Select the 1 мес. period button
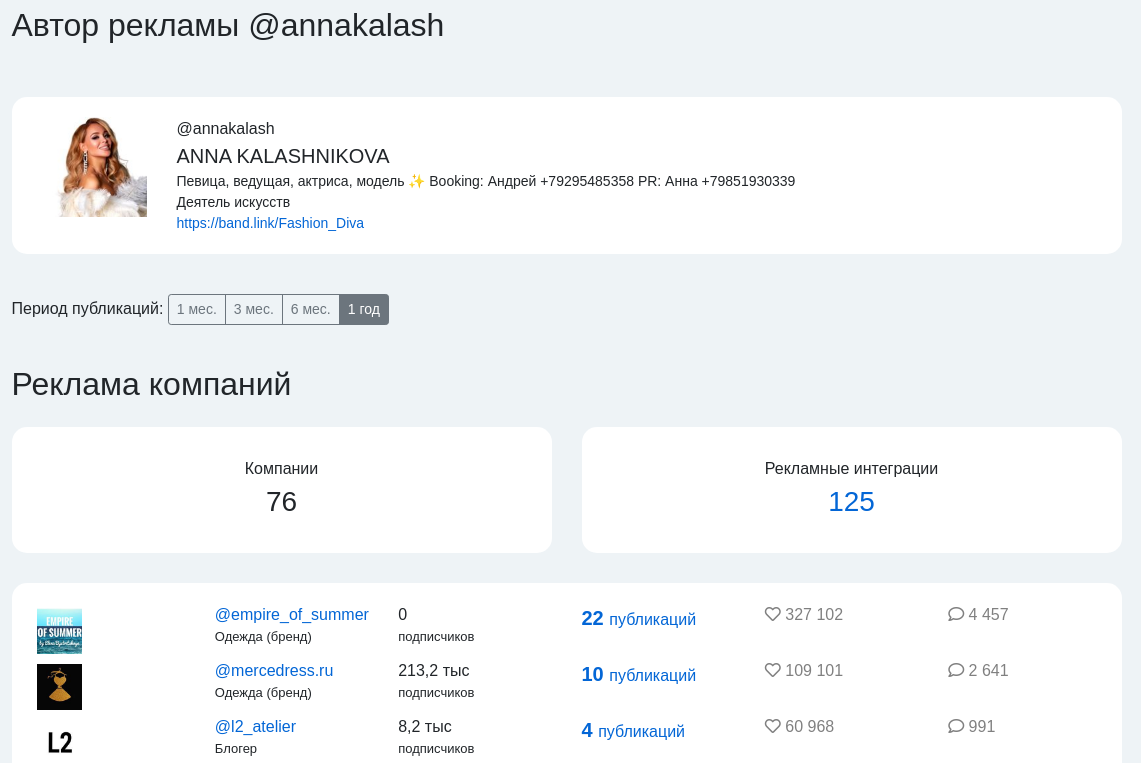Viewport: 1141px width, 763px height. click(x=196, y=309)
